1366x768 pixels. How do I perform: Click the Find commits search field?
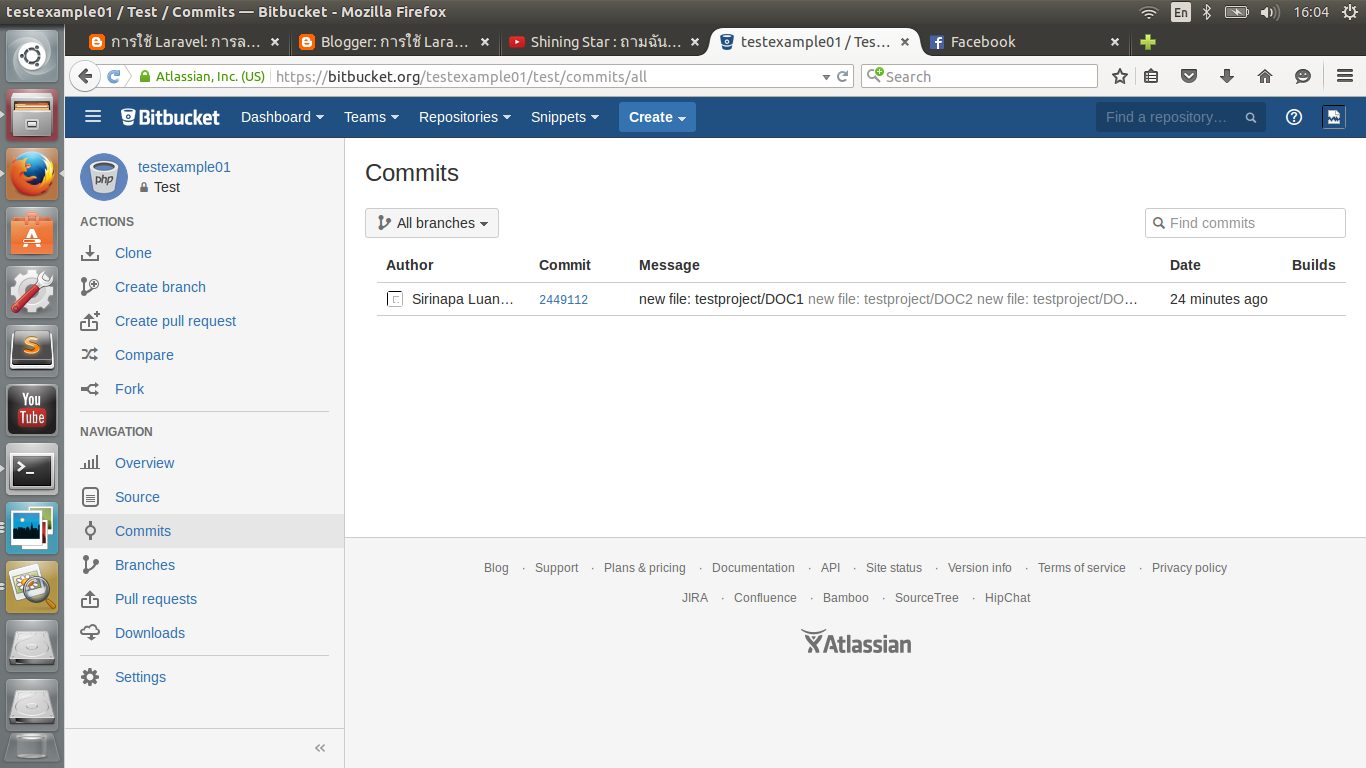1245,223
